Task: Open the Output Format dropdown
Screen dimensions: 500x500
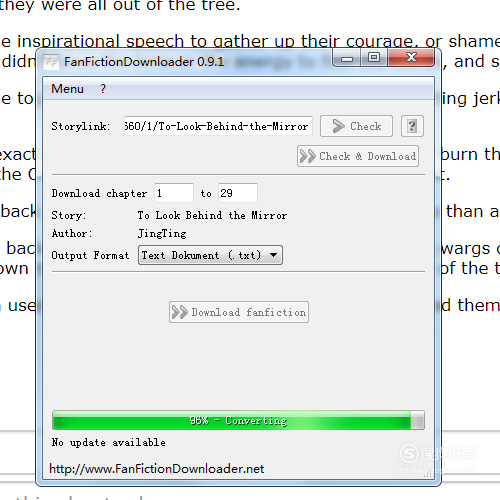Action: coord(211,255)
